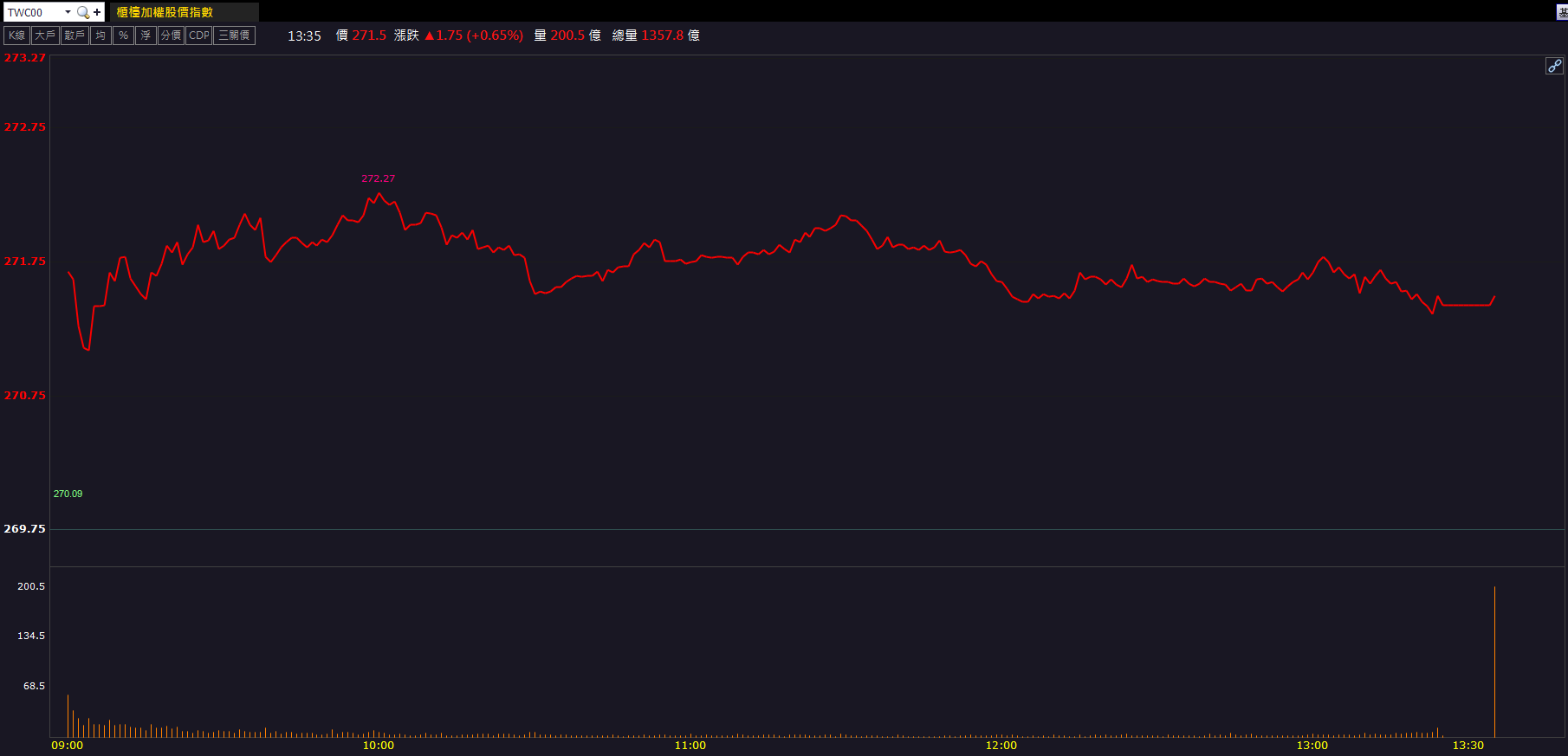1568x756 pixels.
Task: Click the TWC00 symbol input field
Action: click(33, 12)
